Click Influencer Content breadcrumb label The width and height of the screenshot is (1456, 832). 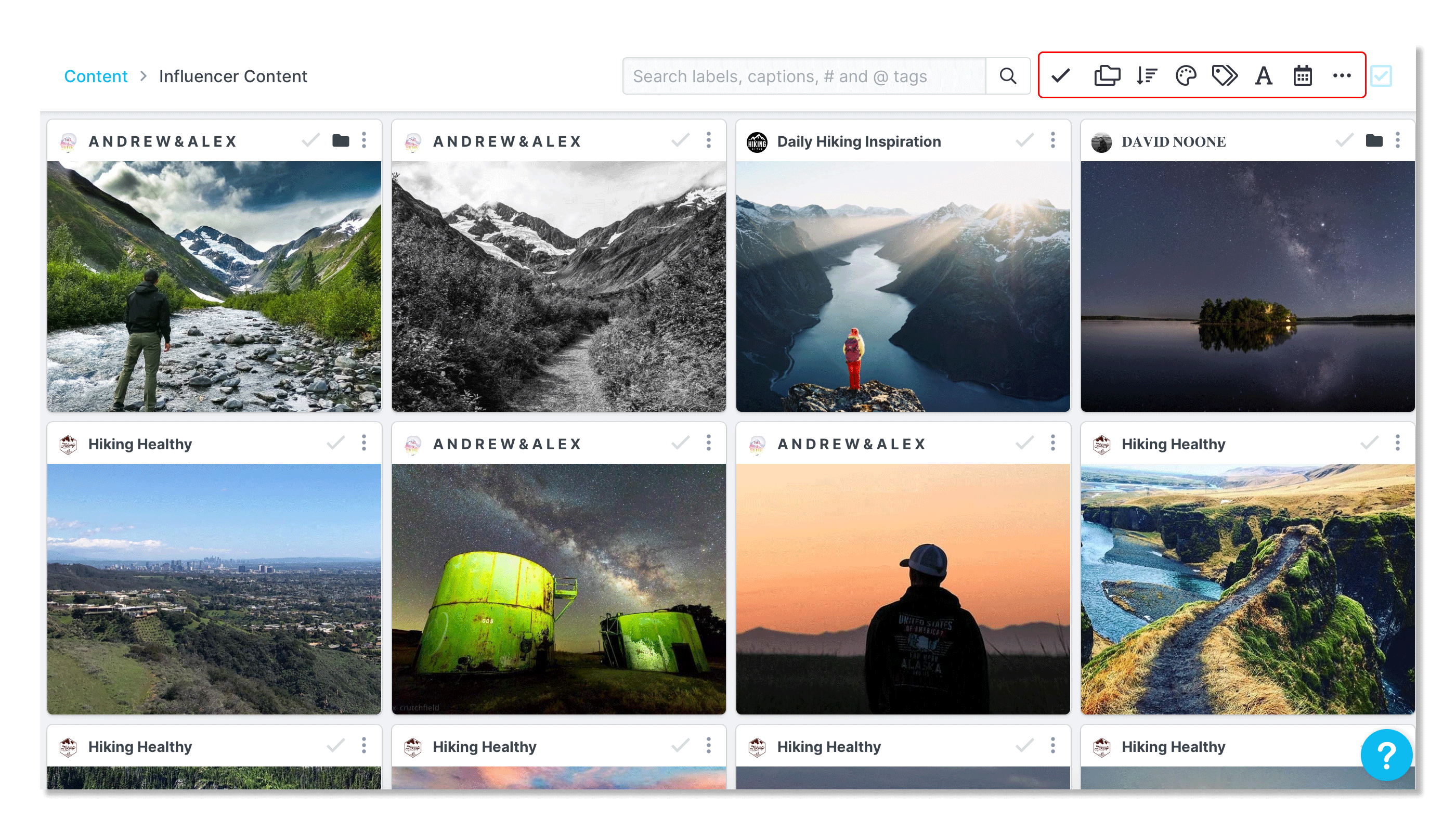232,76
